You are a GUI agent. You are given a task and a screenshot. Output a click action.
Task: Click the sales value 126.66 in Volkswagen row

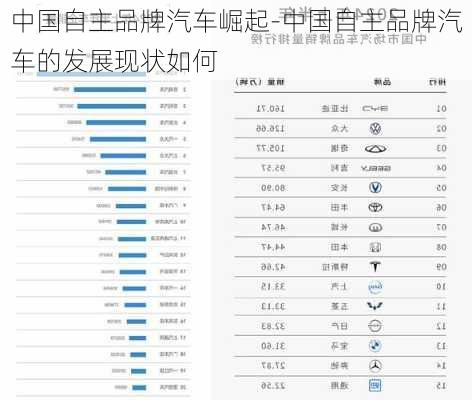pyautogui.click(x=270, y=128)
